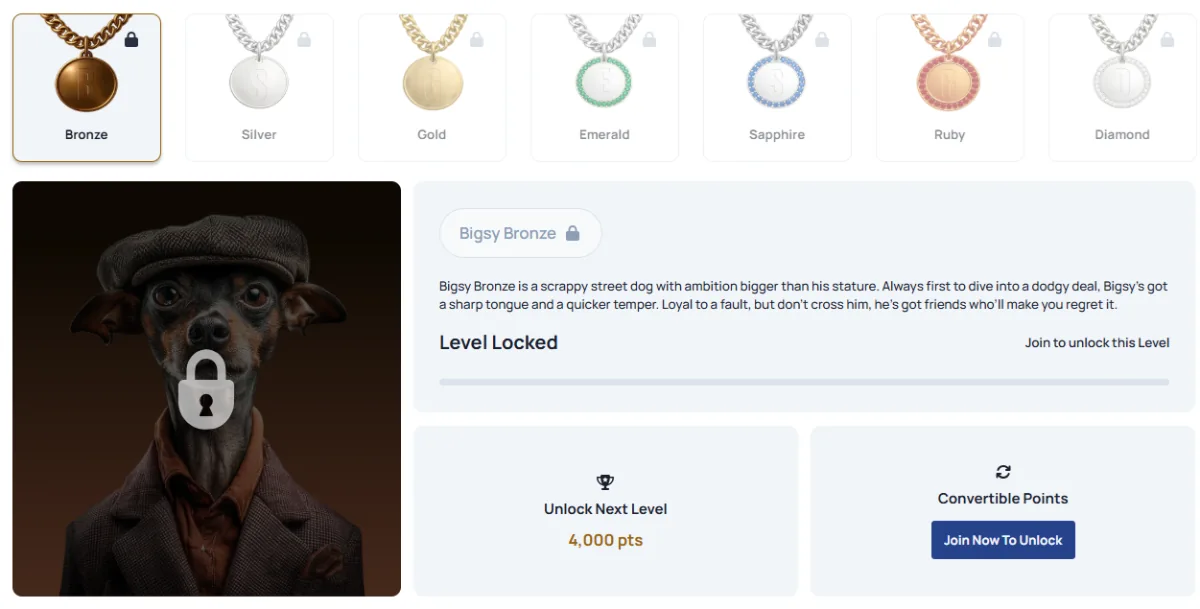Open the Emerald level card

pos(604,85)
